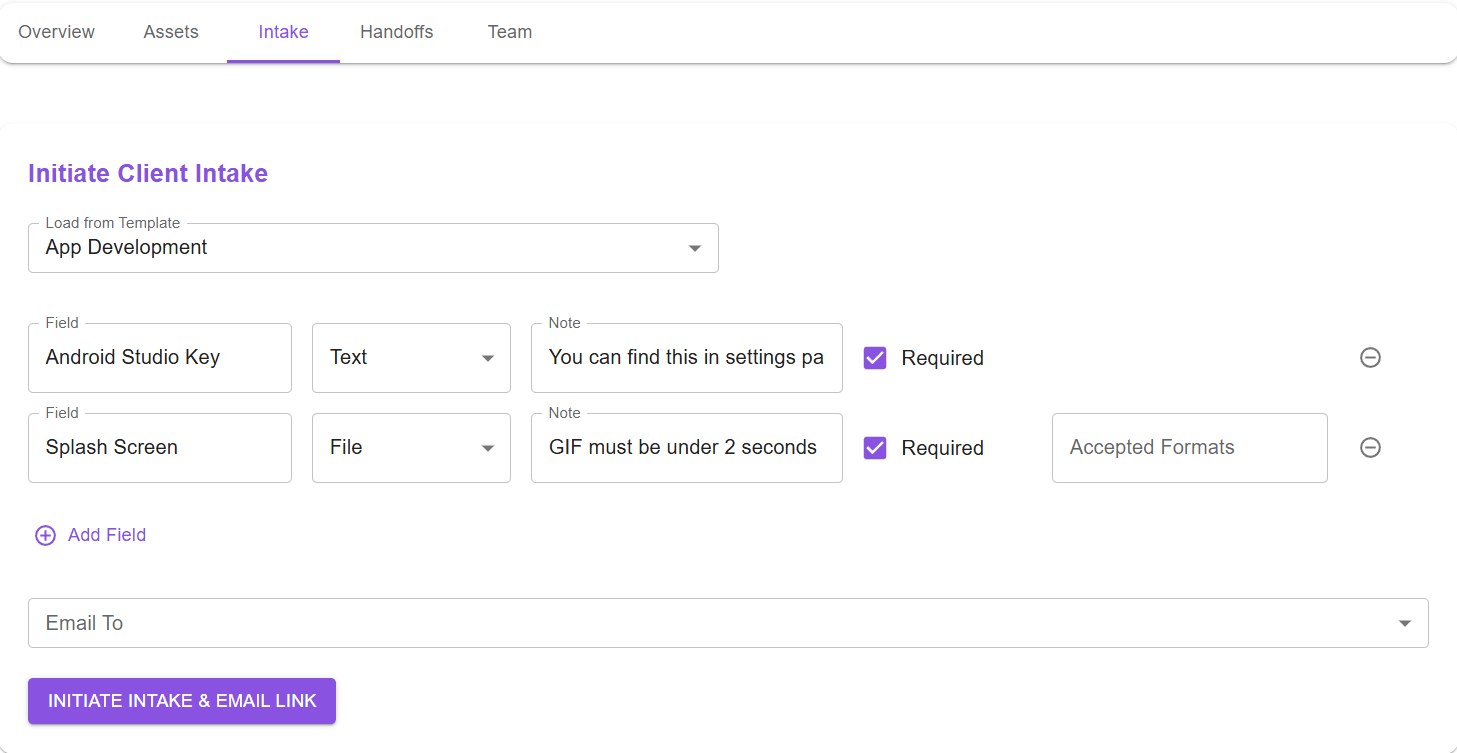Click the remove icon on the Splash Screen row
The width and height of the screenshot is (1457, 753).
pyautogui.click(x=1370, y=447)
